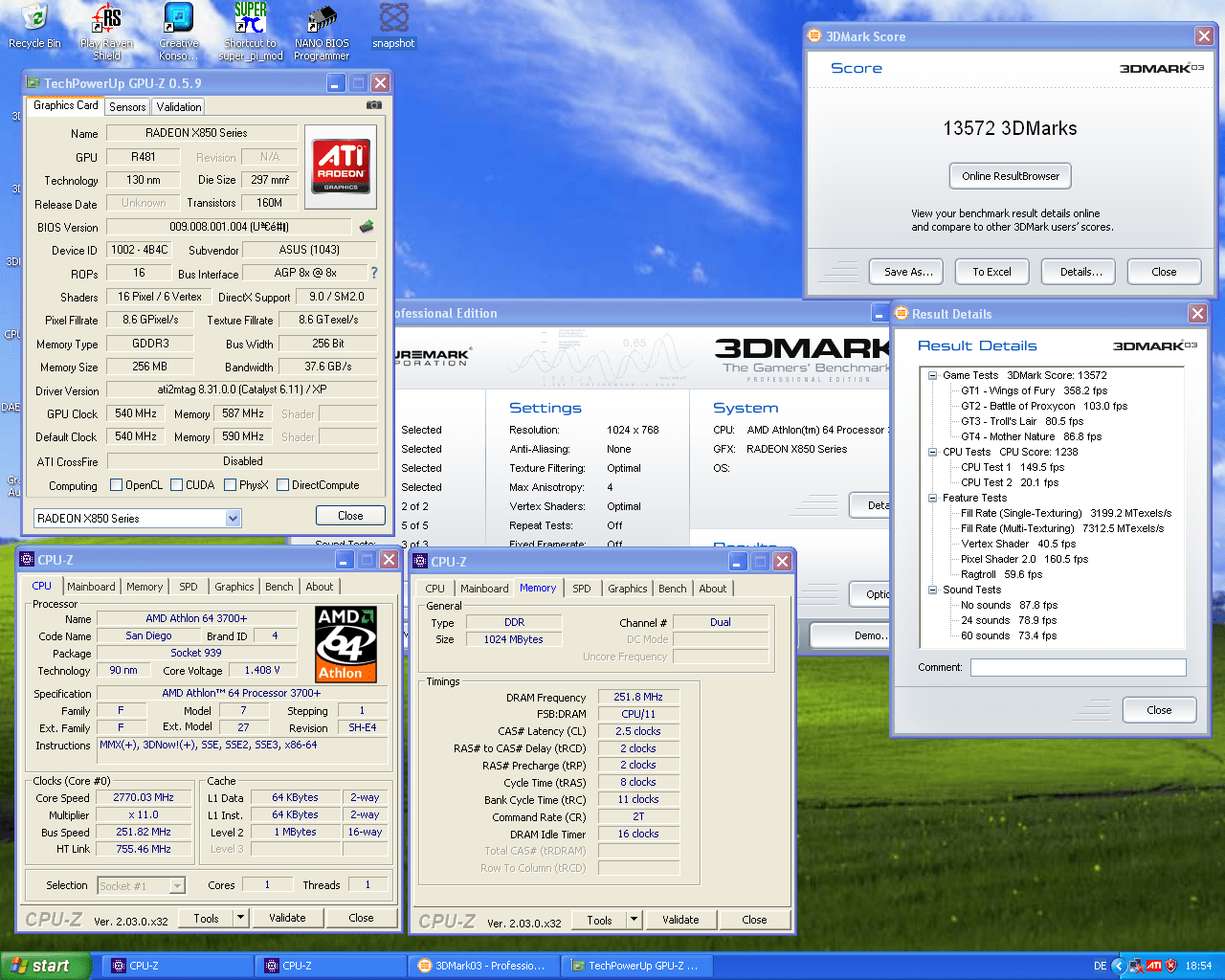Open the RADEON X850 Series GPU dropdown
The height and width of the screenshot is (980, 1225).
pyautogui.click(x=233, y=518)
